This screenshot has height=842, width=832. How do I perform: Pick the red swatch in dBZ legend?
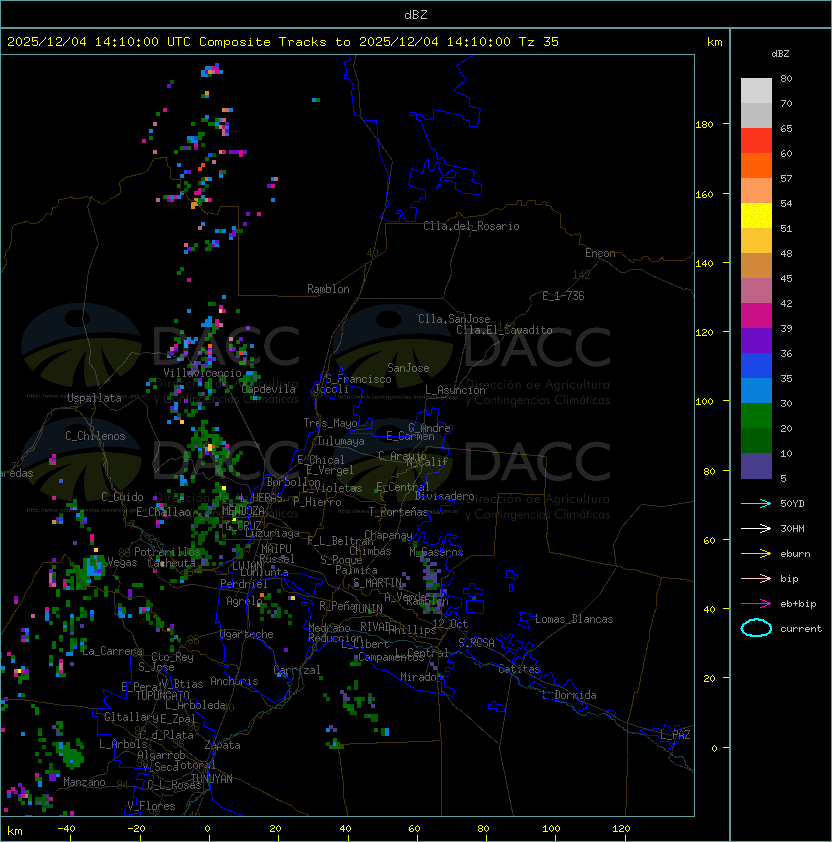(x=756, y=141)
